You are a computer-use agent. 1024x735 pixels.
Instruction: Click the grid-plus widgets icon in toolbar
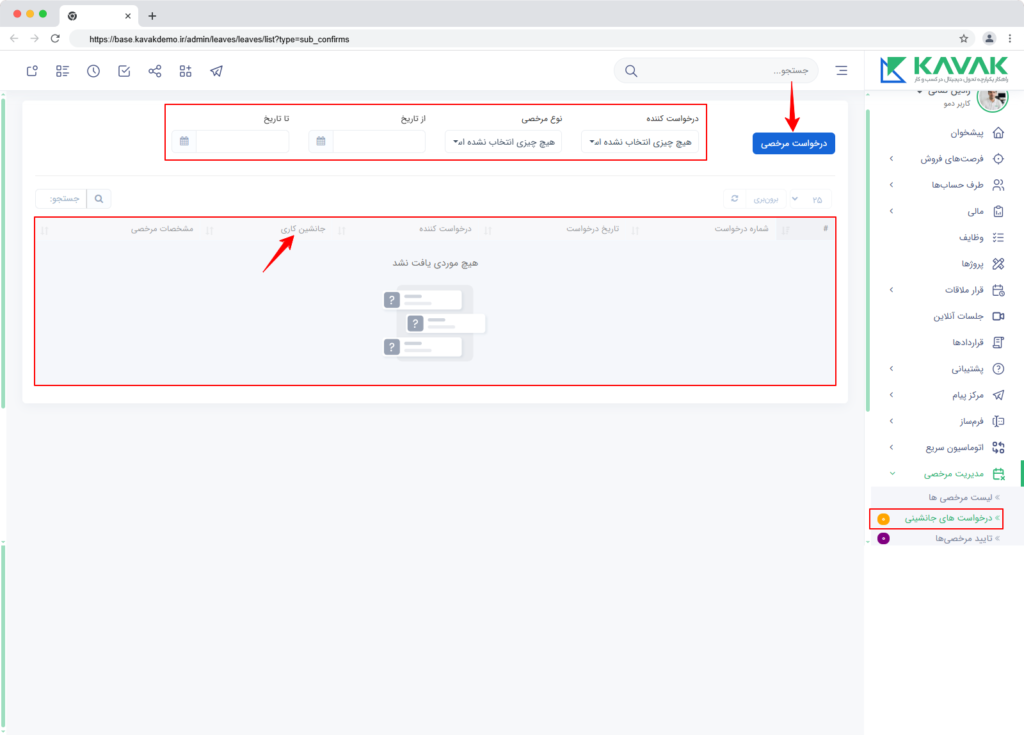(185, 71)
